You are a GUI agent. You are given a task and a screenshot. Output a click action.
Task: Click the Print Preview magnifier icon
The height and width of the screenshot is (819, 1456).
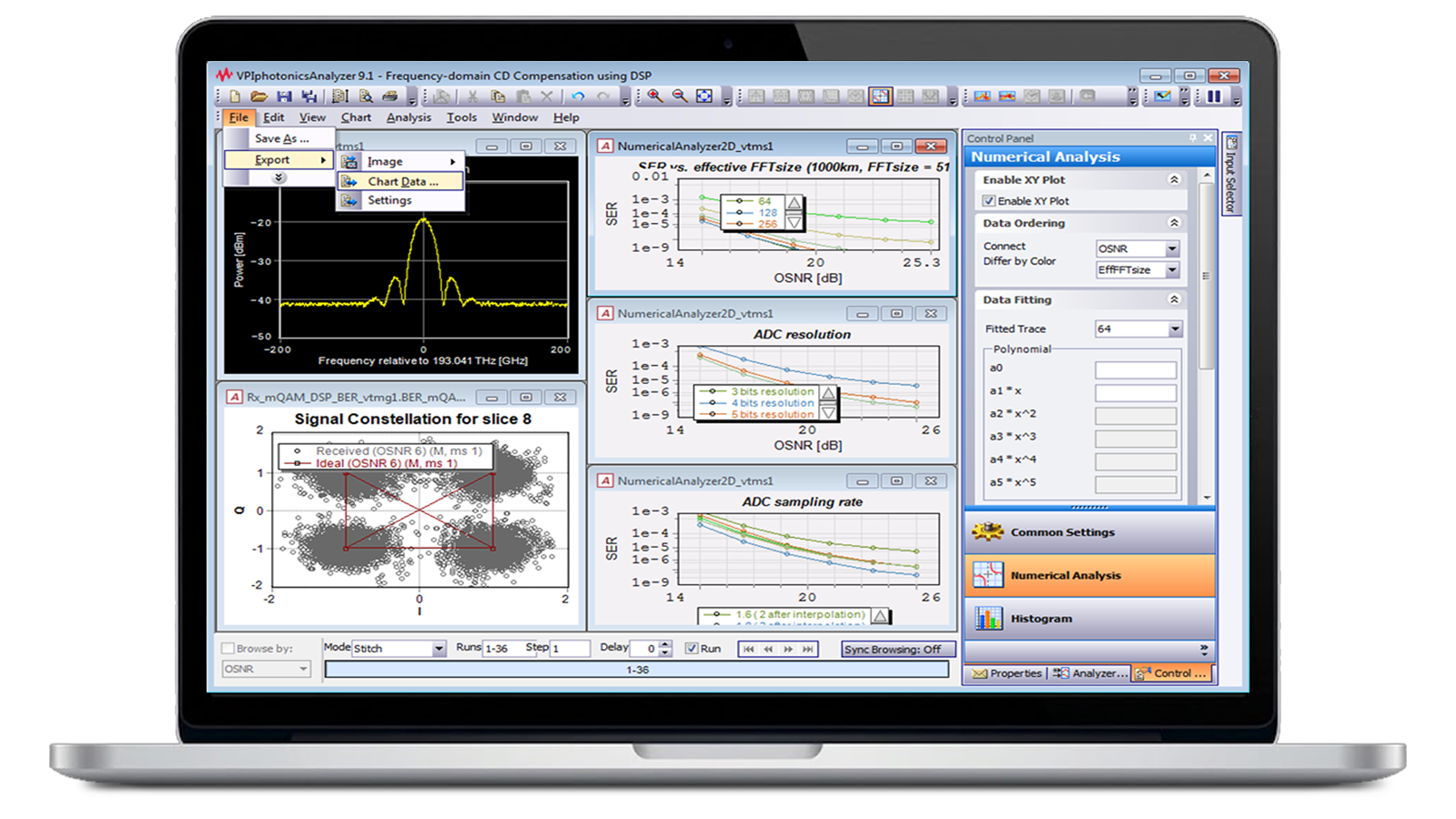(x=366, y=96)
